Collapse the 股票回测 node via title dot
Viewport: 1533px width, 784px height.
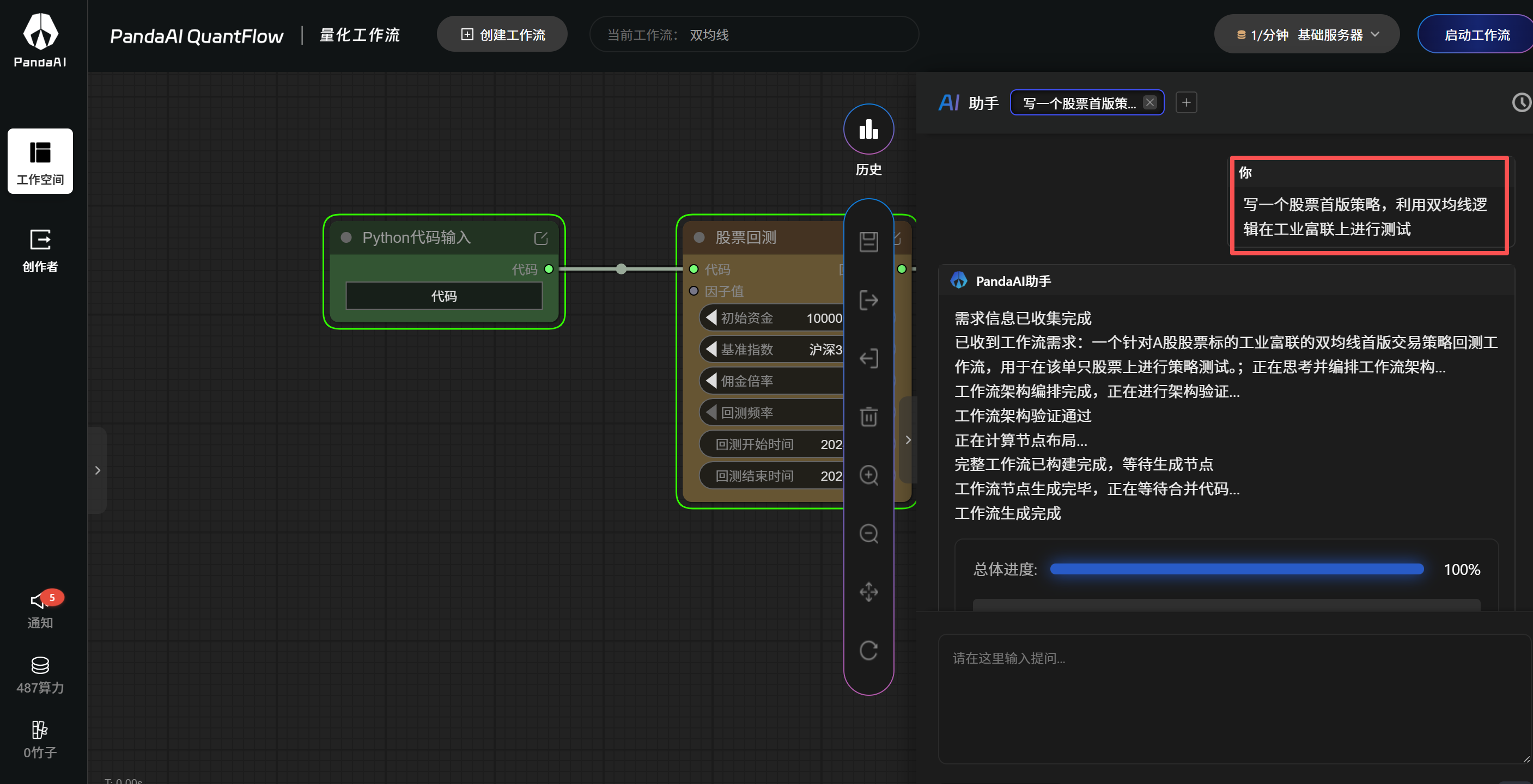pyautogui.click(x=699, y=237)
